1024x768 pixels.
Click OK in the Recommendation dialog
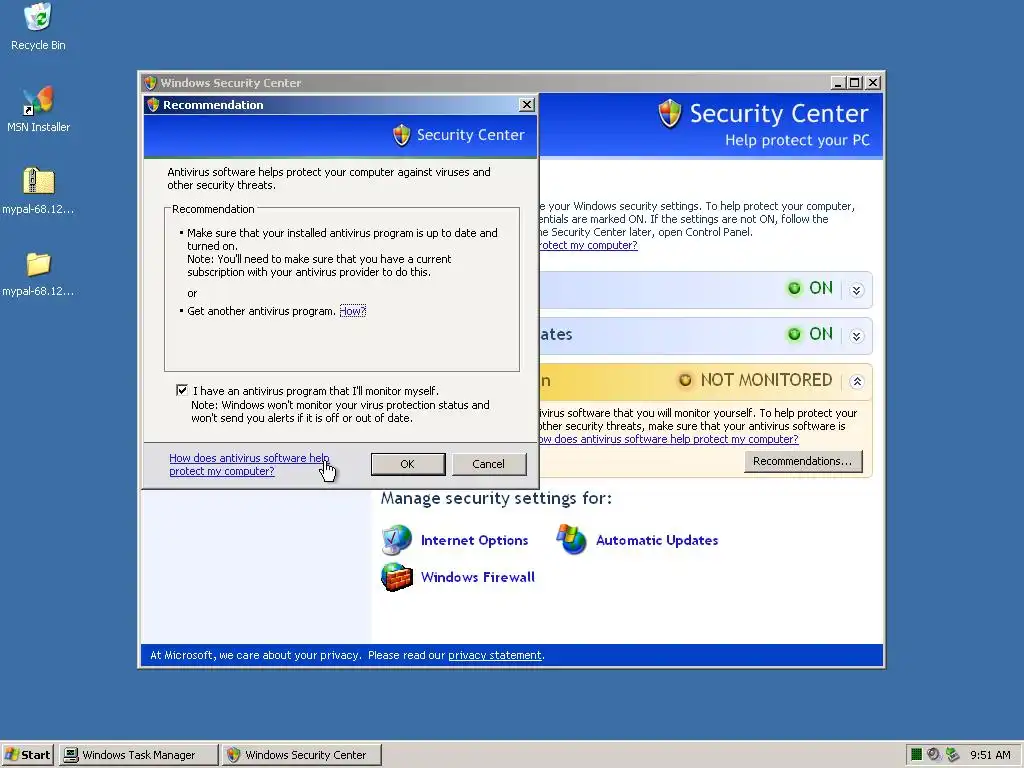pos(408,464)
